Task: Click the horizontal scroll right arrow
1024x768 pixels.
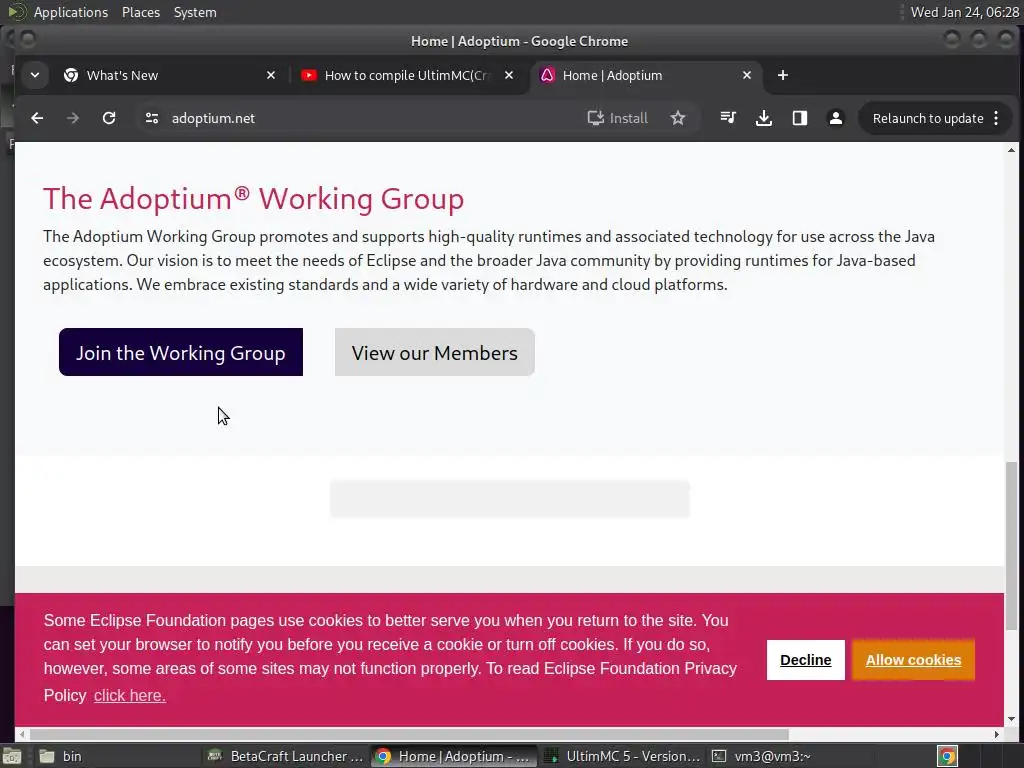Action: (x=997, y=734)
